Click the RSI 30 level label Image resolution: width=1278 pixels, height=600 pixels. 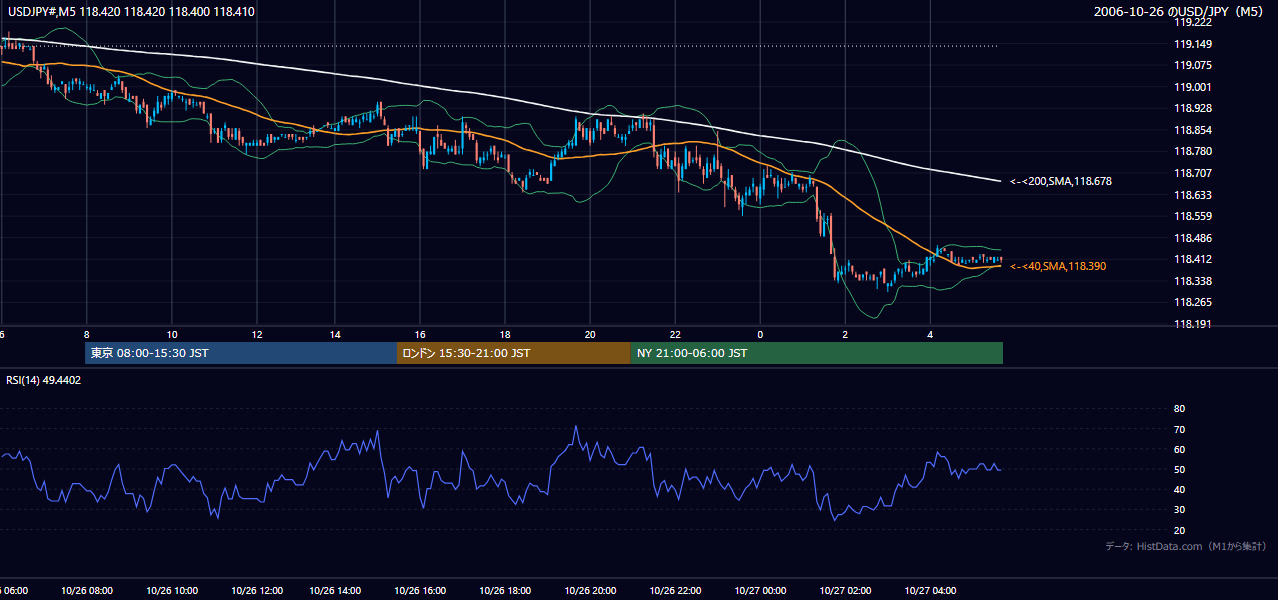coord(1179,509)
